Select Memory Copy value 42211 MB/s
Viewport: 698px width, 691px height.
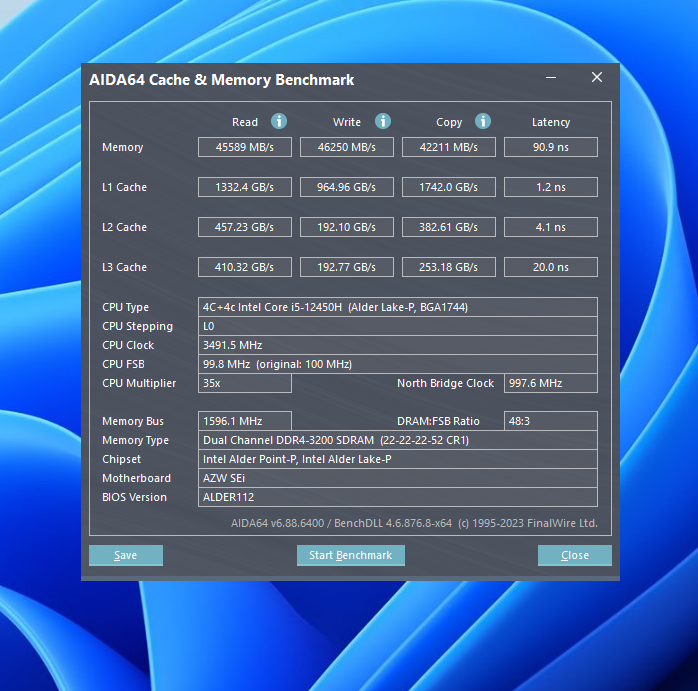click(449, 147)
